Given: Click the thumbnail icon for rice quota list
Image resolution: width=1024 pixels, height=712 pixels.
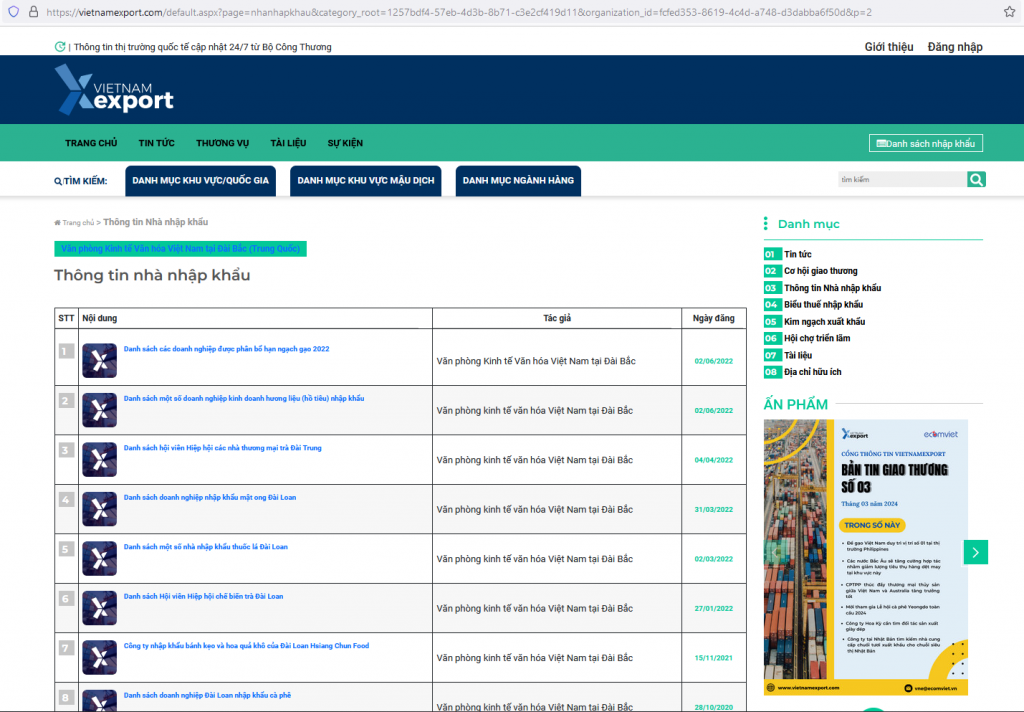Looking at the screenshot, I should pos(99,360).
